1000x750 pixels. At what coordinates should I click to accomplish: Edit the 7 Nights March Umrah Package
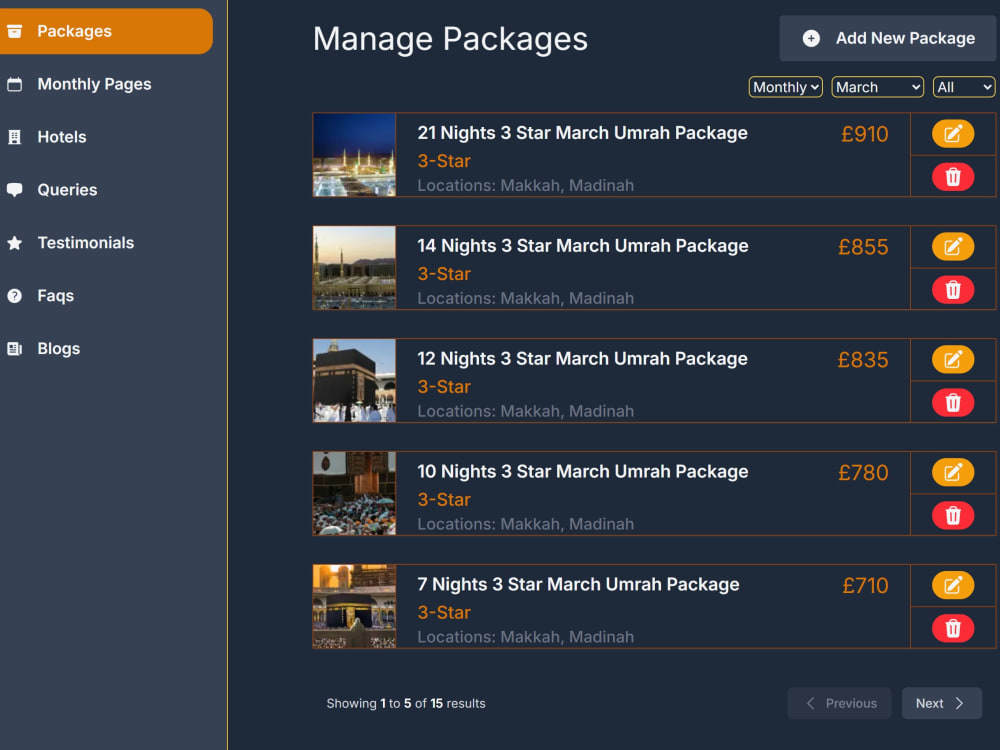pyautogui.click(x=952, y=585)
